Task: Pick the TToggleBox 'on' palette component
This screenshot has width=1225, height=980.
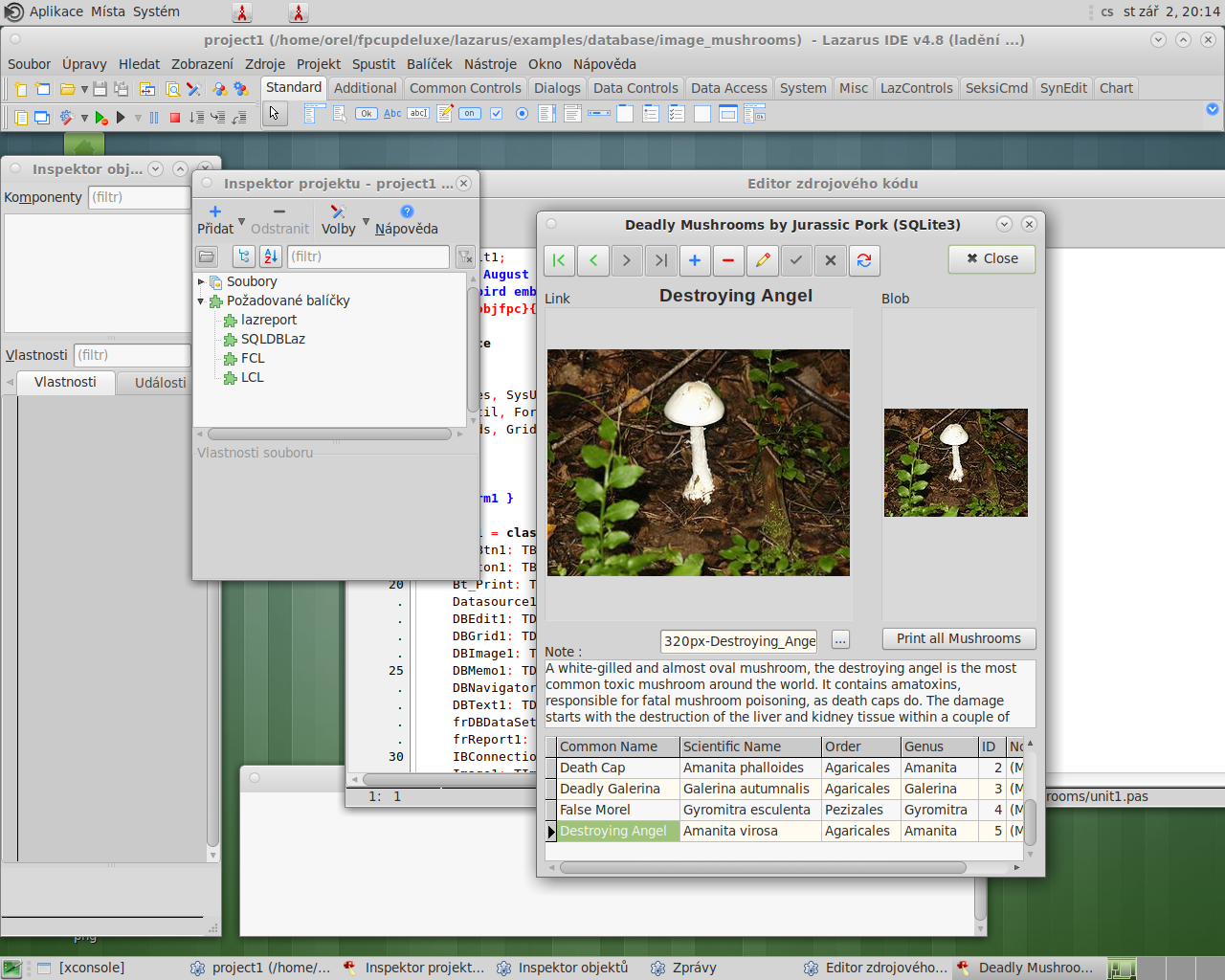Action: 470,114
